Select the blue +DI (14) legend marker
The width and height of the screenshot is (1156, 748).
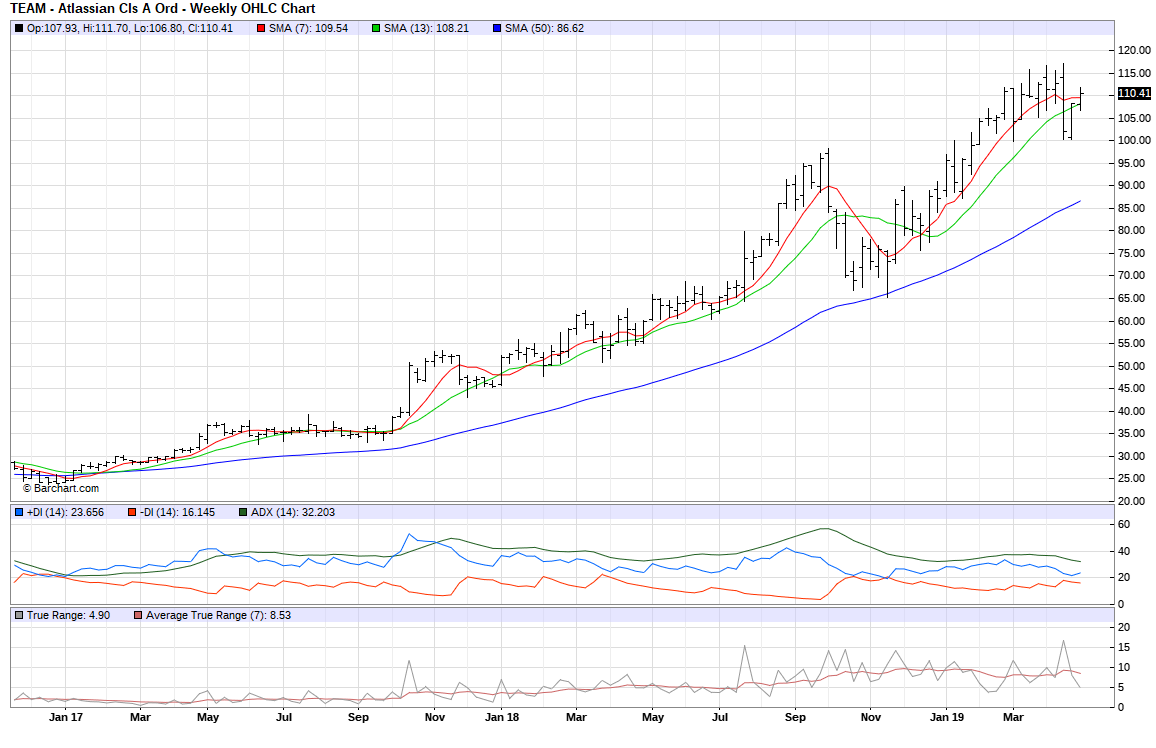[x=19, y=512]
